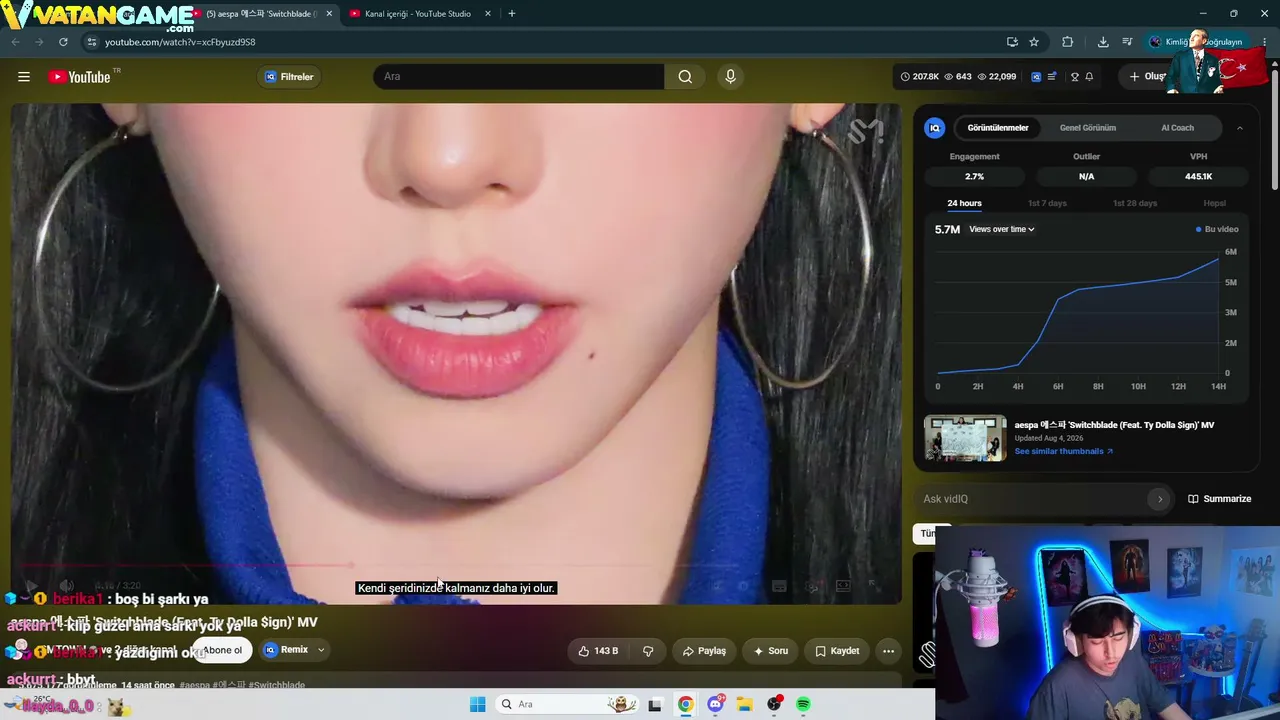Switch to the Genel Görünüm tab
The image size is (1280, 720).
[1088, 128]
